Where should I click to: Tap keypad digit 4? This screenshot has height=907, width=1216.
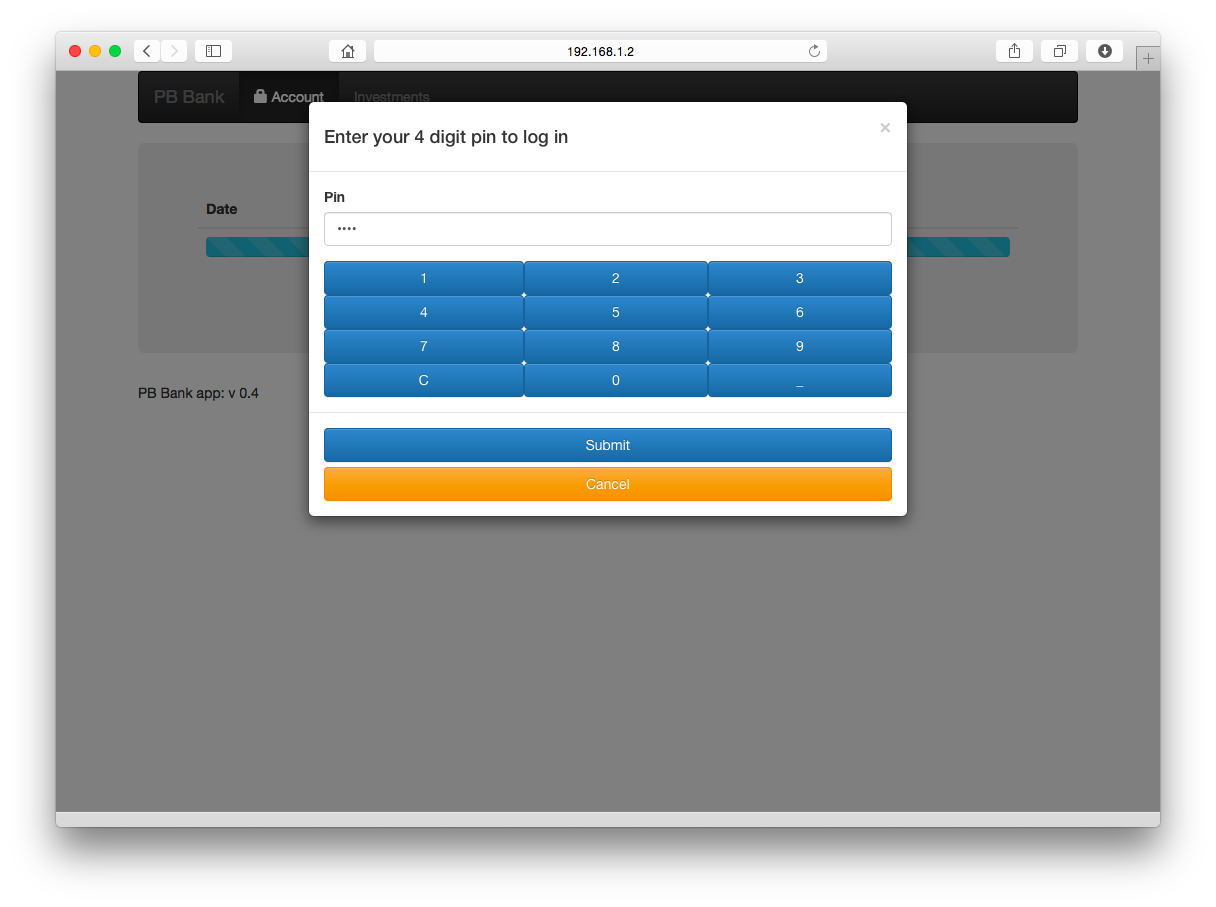pyautogui.click(x=424, y=312)
